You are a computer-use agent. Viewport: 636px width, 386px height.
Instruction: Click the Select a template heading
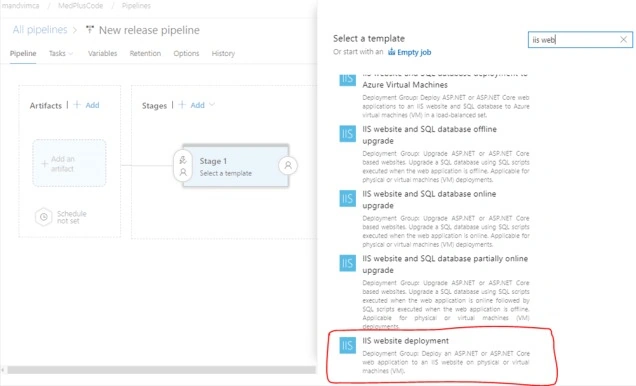(x=369, y=39)
